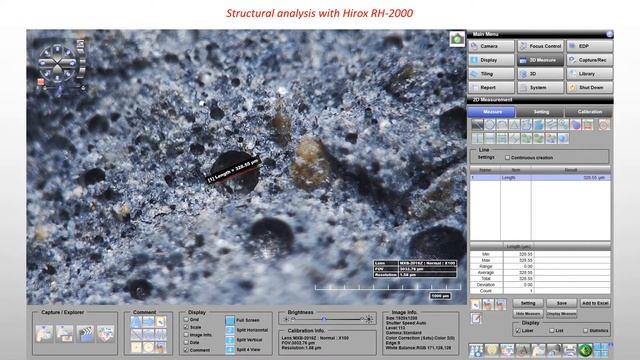The image size is (640, 360).
Task: Click the brightness decrease sun icon
Action: click(286, 319)
